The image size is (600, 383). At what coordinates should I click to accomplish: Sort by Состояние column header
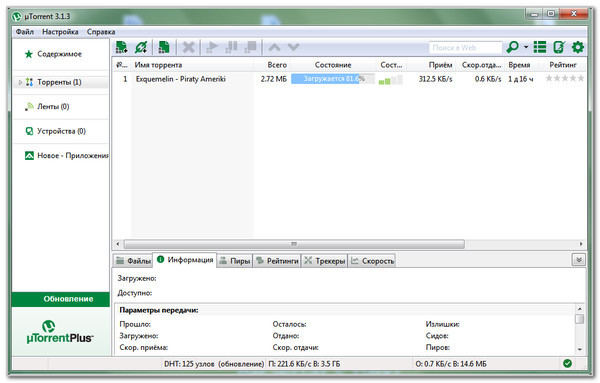tap(333, 65)
